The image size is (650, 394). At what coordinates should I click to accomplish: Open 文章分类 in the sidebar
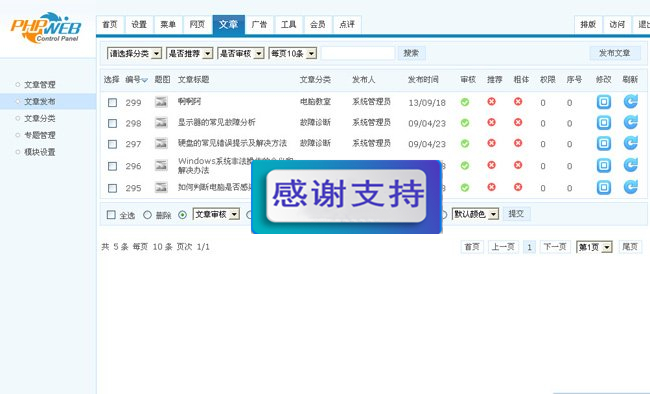point(39,118)
